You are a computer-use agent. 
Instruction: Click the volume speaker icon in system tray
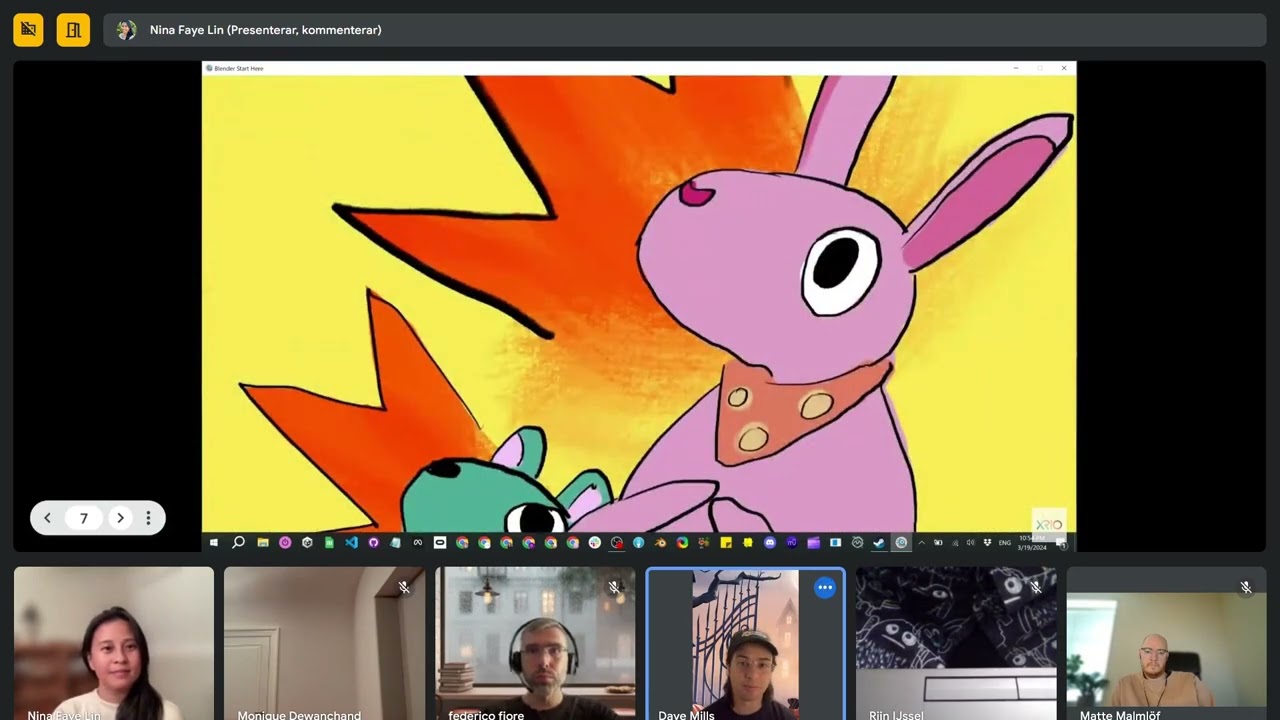pyautogui.click(x=971, y=543)
